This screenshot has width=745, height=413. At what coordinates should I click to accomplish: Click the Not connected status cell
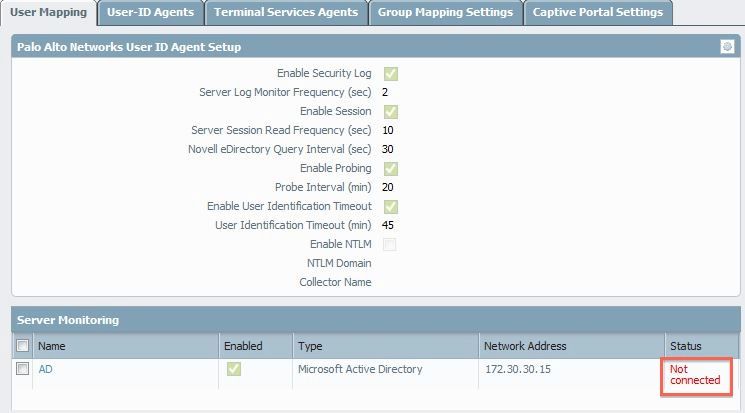click(695, 374)
